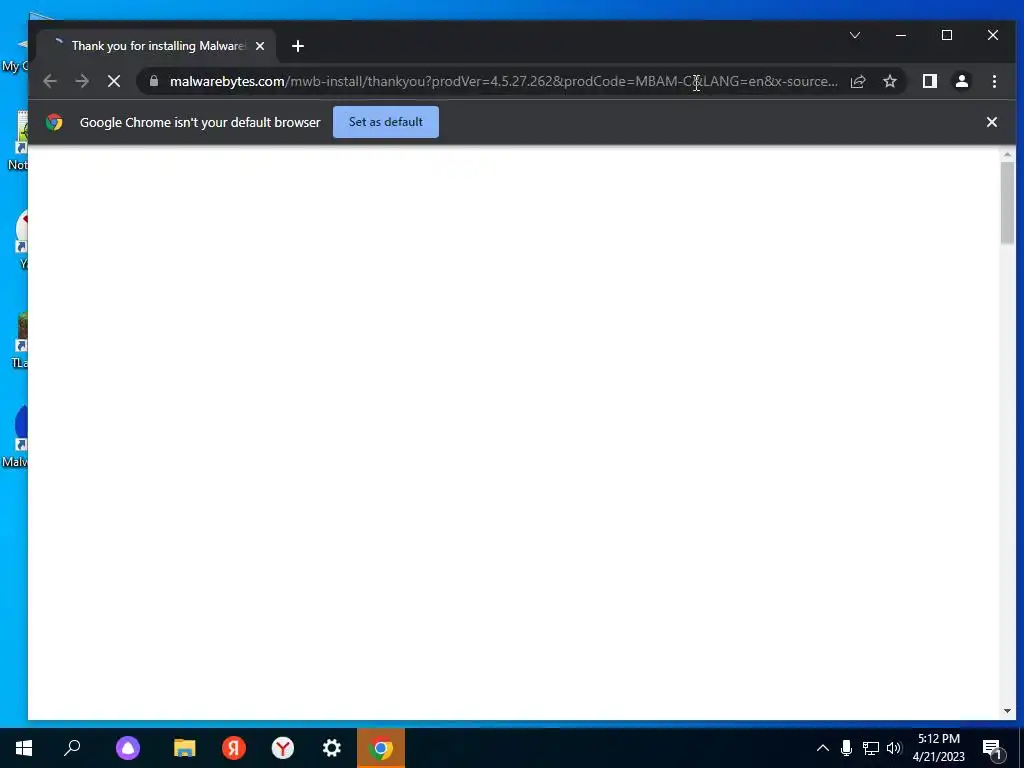This screenshot has width=1024, height=768.
Task: Click the microphone tray icon
Action: tap(846, 748)
